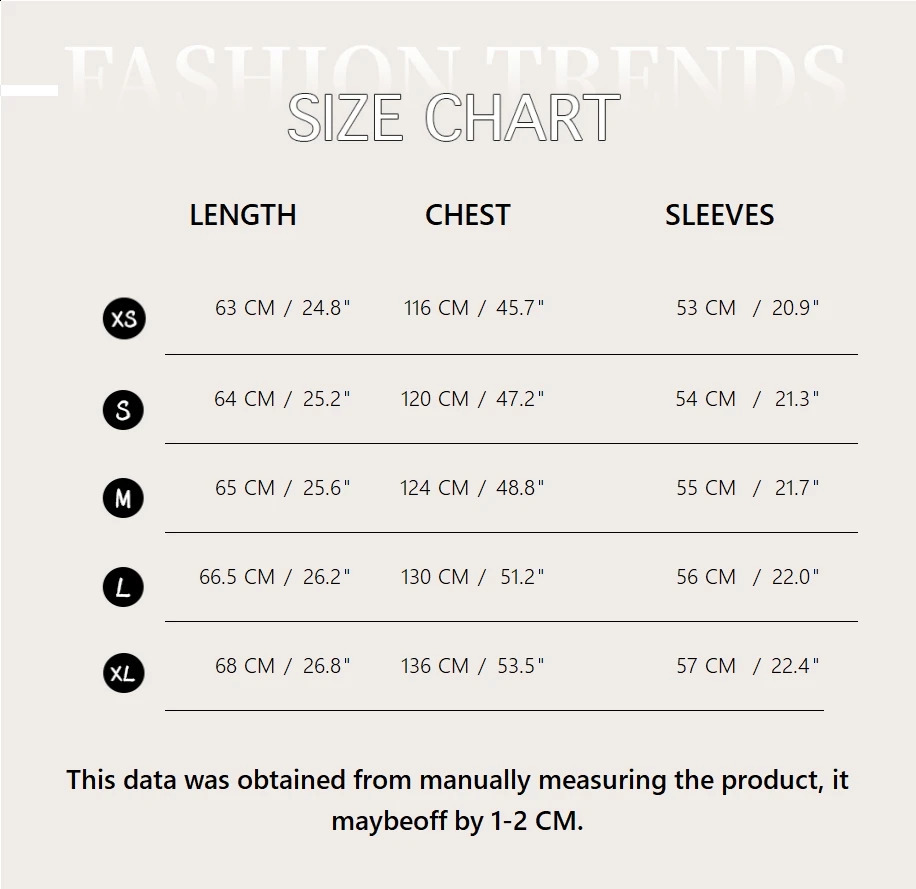This screenshot has width=916, height=889.
Task: Select M length value 65 CM
Action: [x=245, y=488]
